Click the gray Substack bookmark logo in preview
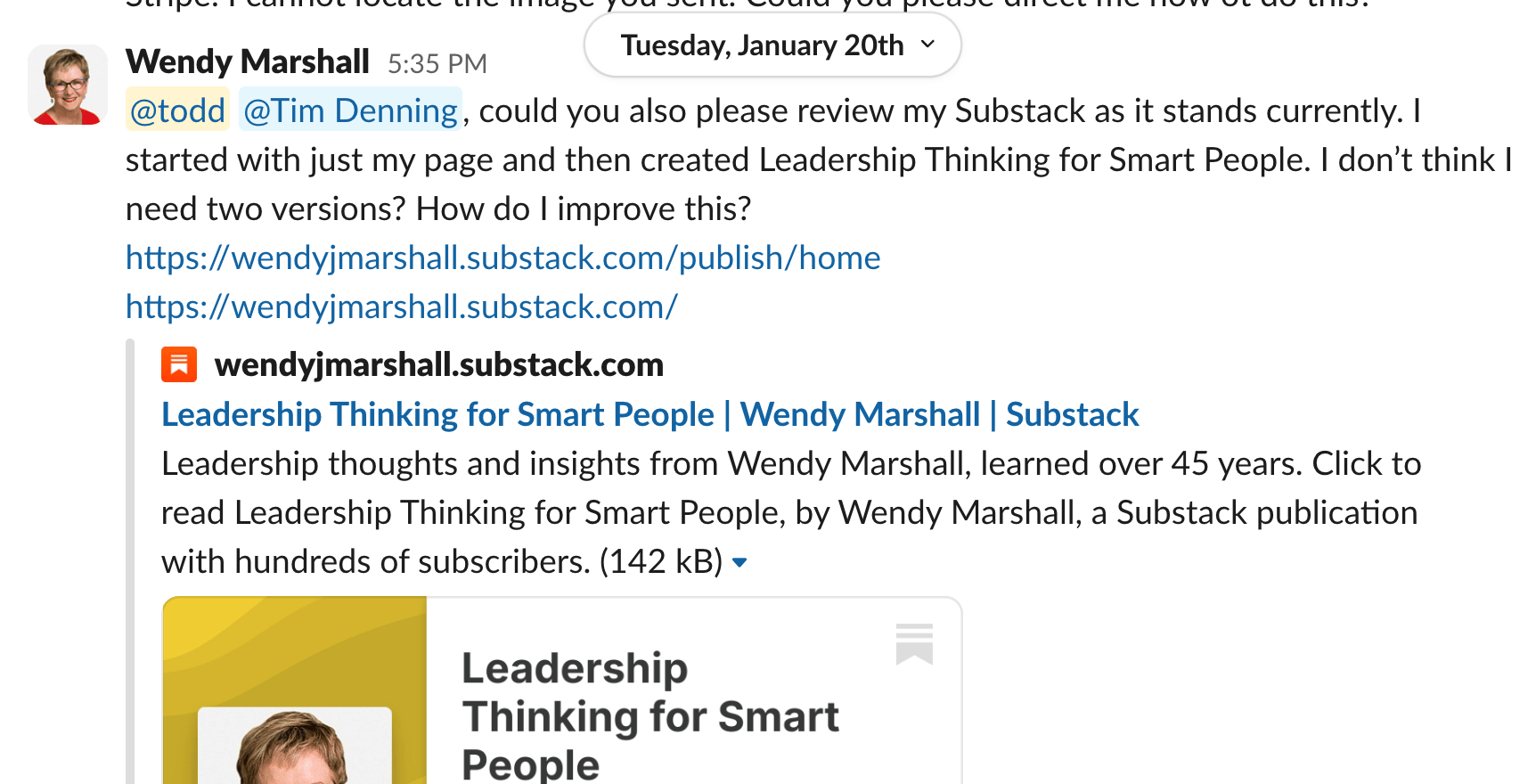1536x784 pixels. click(x=914, y=643)
